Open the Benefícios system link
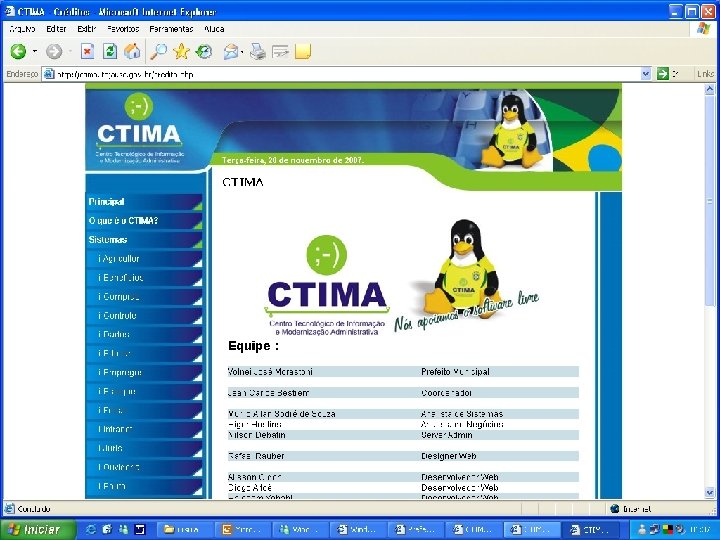 tap(144, 278)
